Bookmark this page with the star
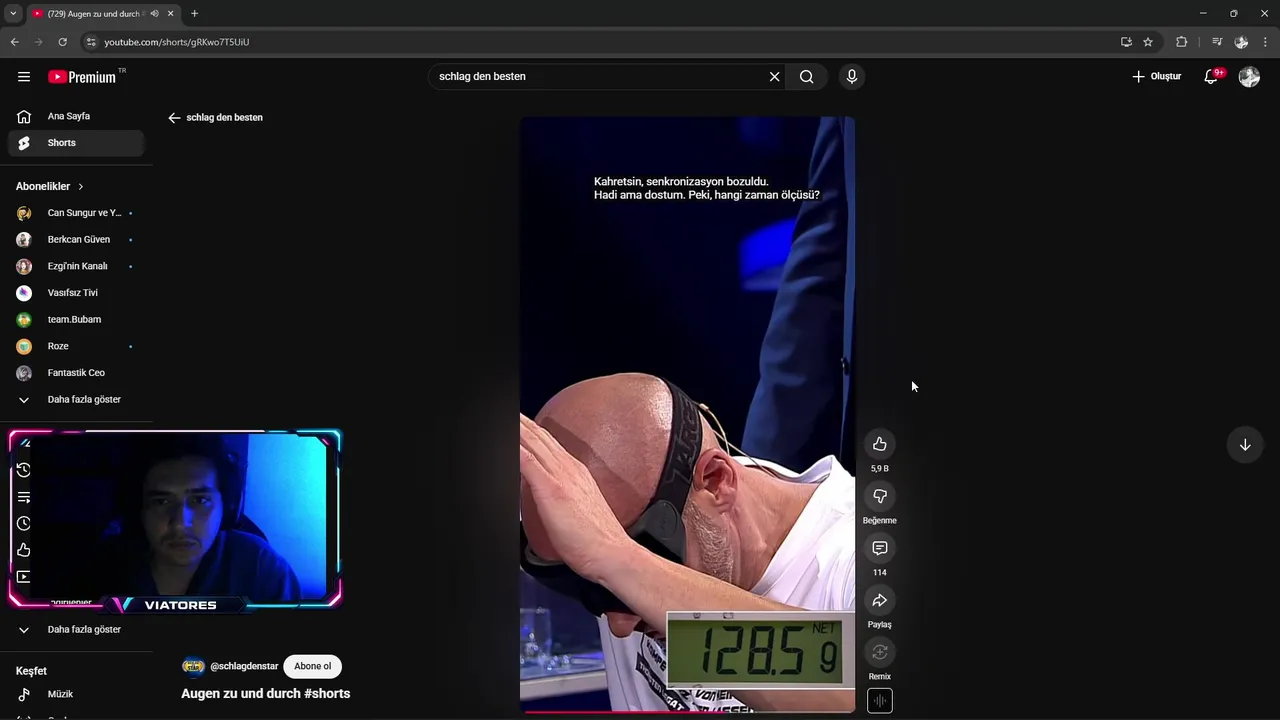Screen dimensions: 1280x720 [x=1148, y=42]
